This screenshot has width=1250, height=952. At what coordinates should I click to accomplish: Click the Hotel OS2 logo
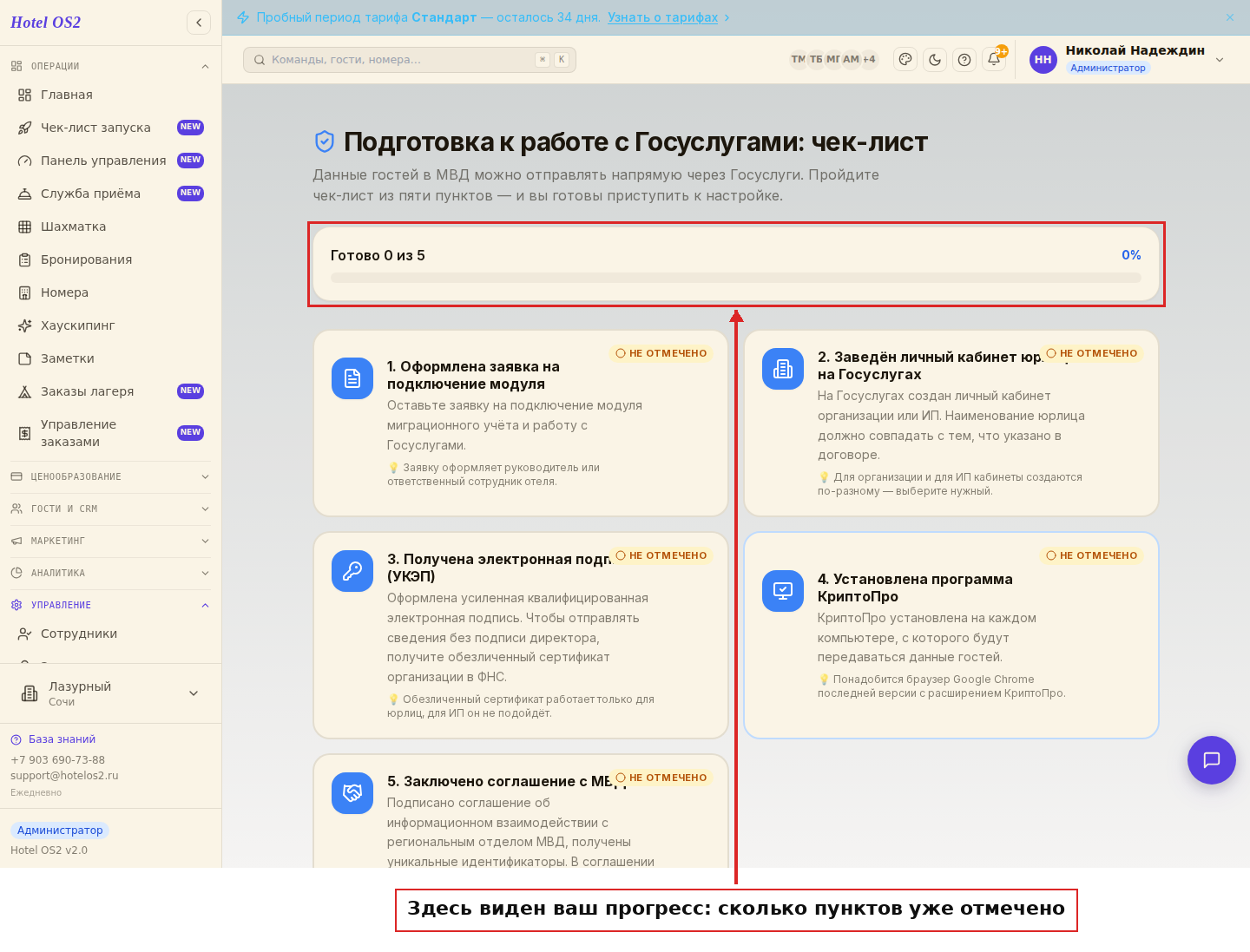(x=45, y=23)
